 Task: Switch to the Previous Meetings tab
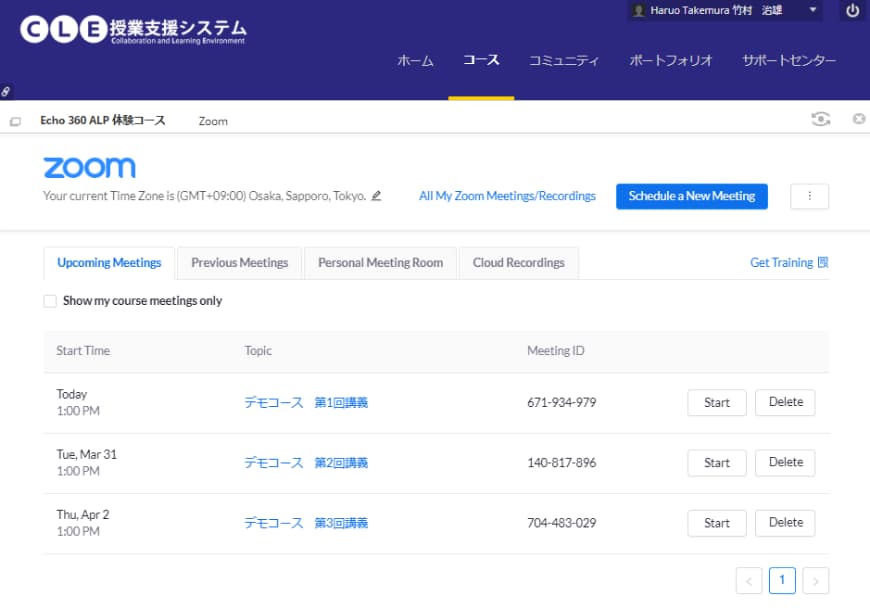240,263
